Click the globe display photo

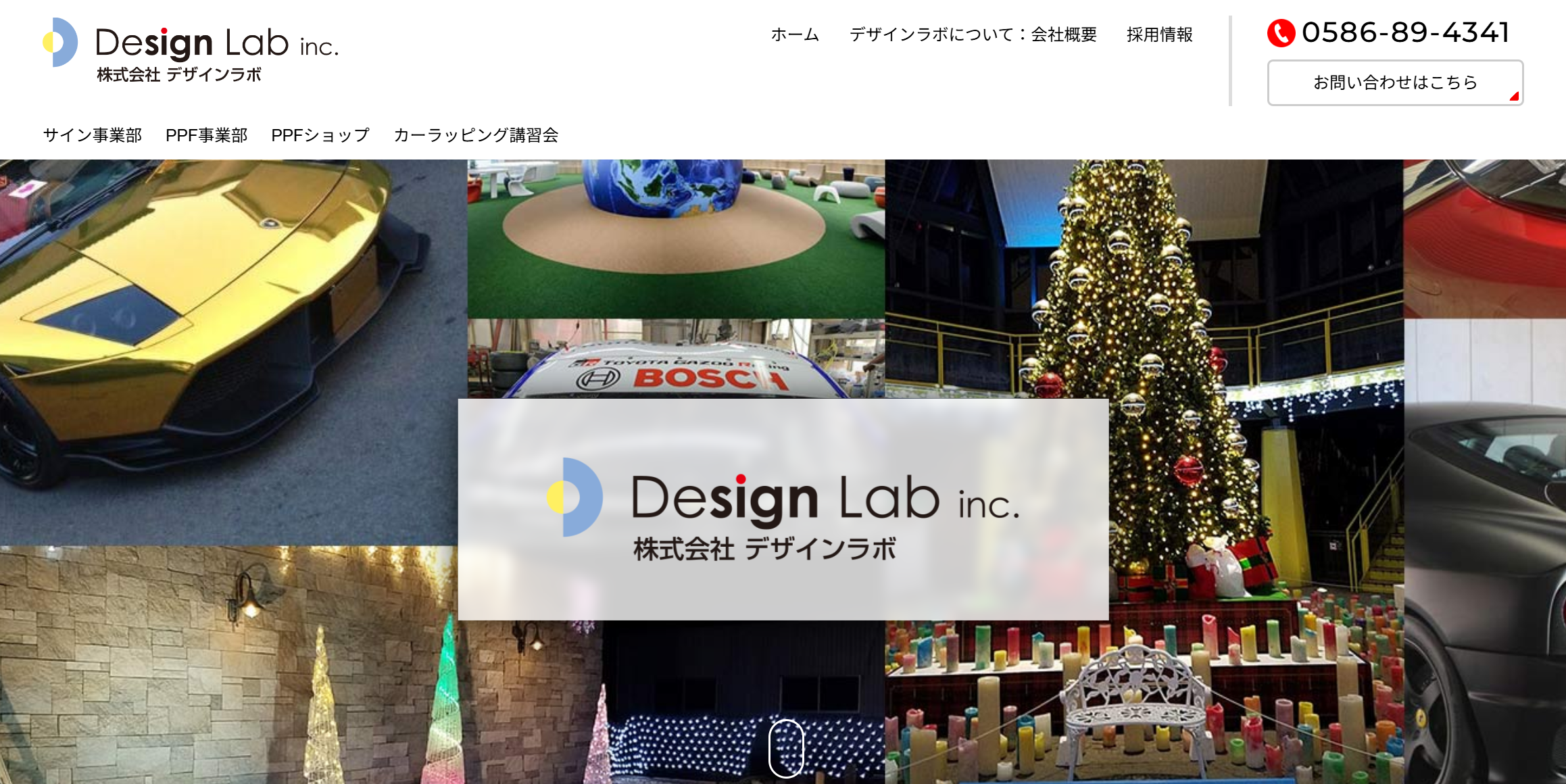[676, 239]
